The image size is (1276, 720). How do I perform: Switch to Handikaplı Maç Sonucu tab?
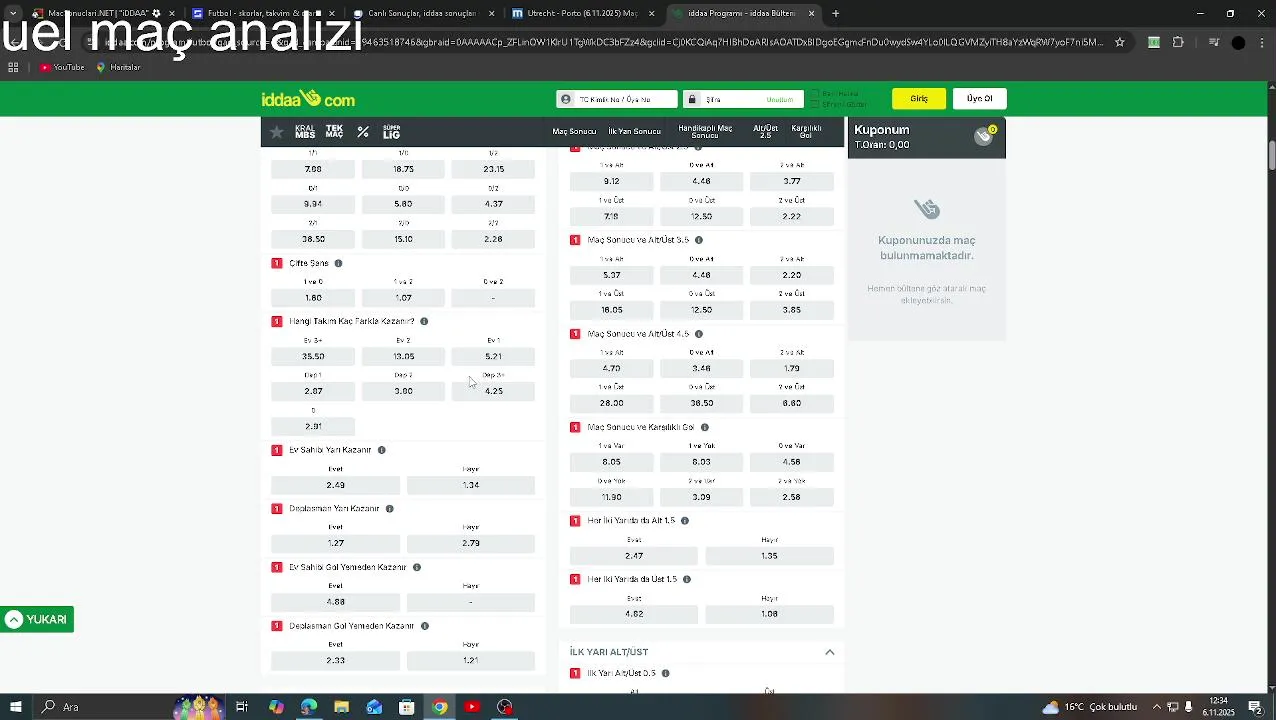coord(705,132)
